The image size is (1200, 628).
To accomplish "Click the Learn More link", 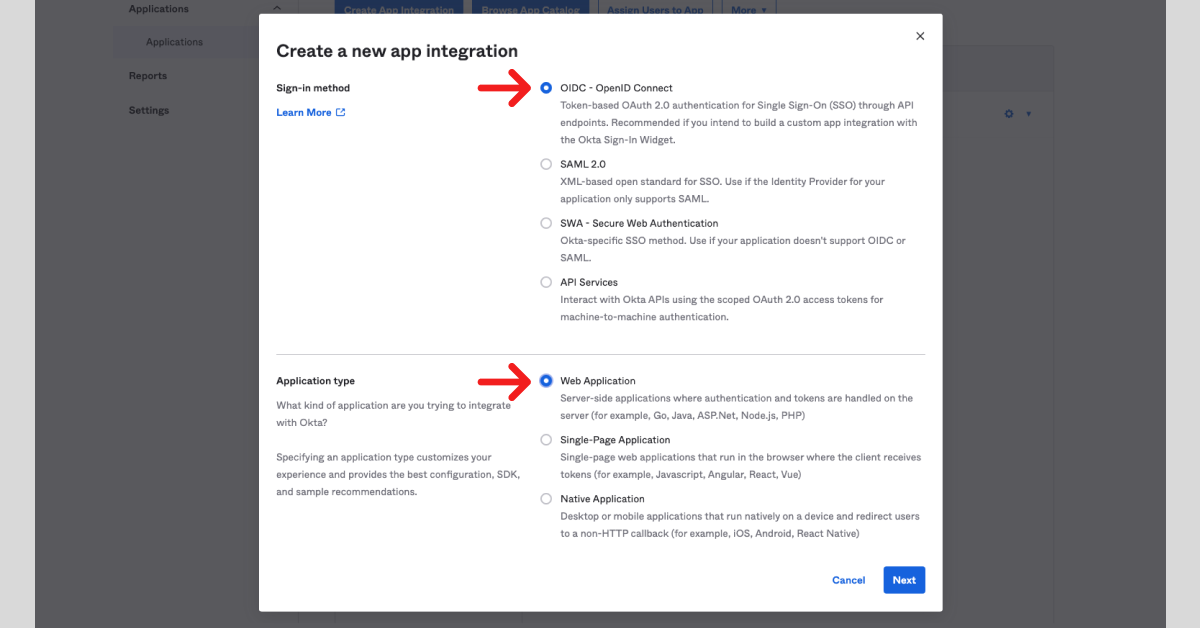I will [x=303, y=112].
